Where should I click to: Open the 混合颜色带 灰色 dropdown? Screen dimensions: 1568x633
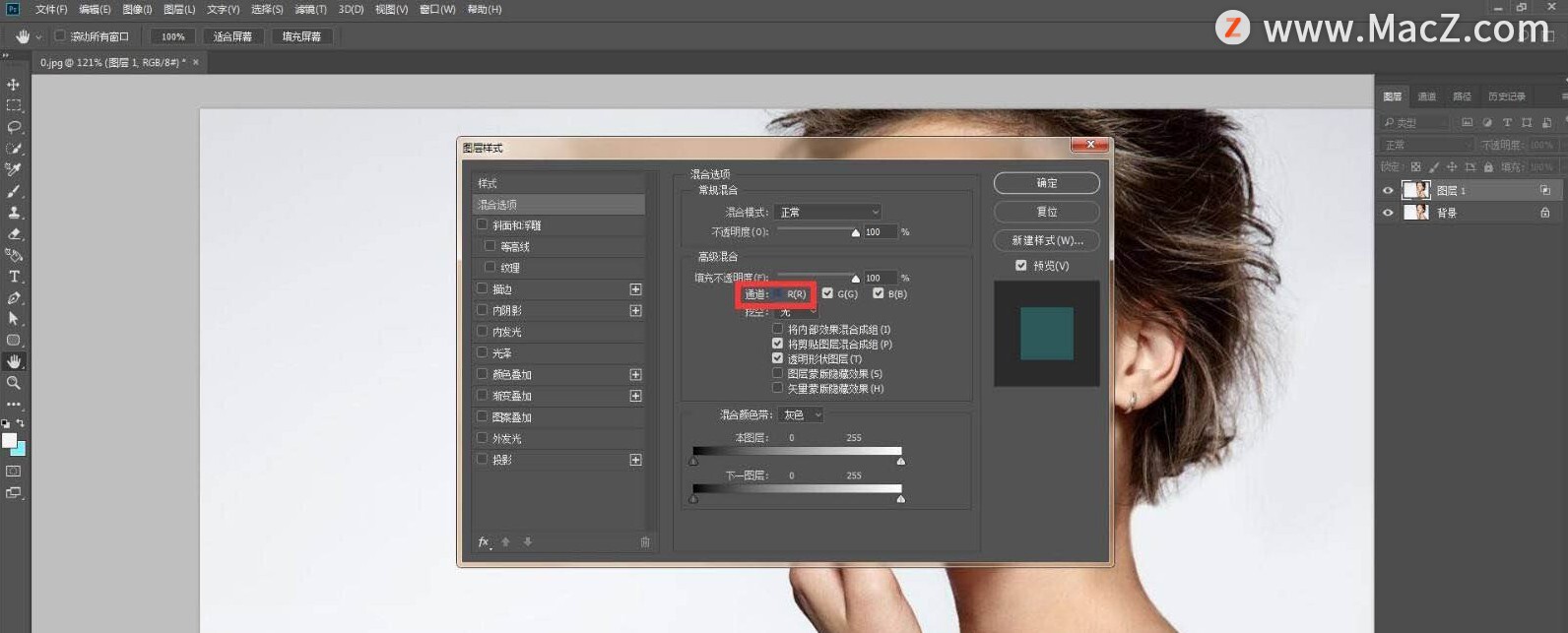[802, 414]
